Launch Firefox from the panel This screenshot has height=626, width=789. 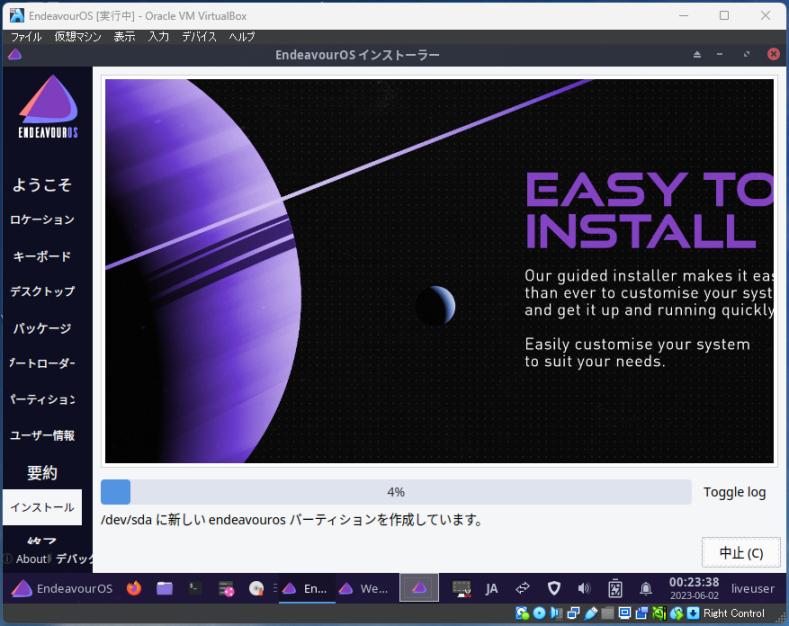tap(134, 588)
